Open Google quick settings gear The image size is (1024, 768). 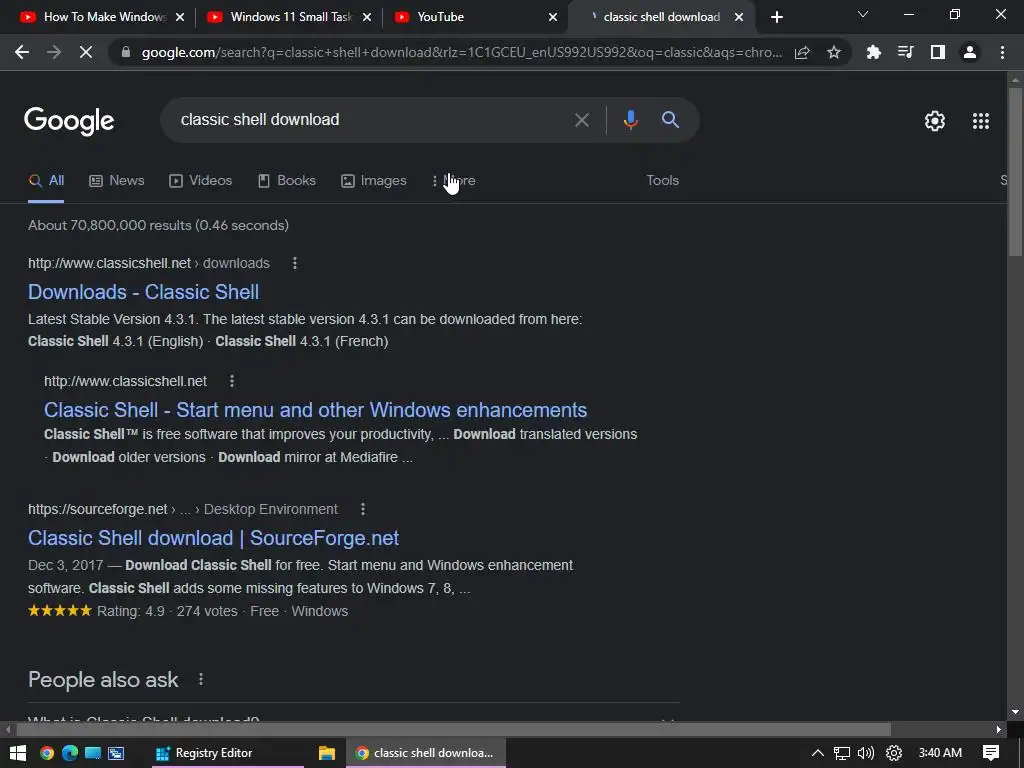935,121
